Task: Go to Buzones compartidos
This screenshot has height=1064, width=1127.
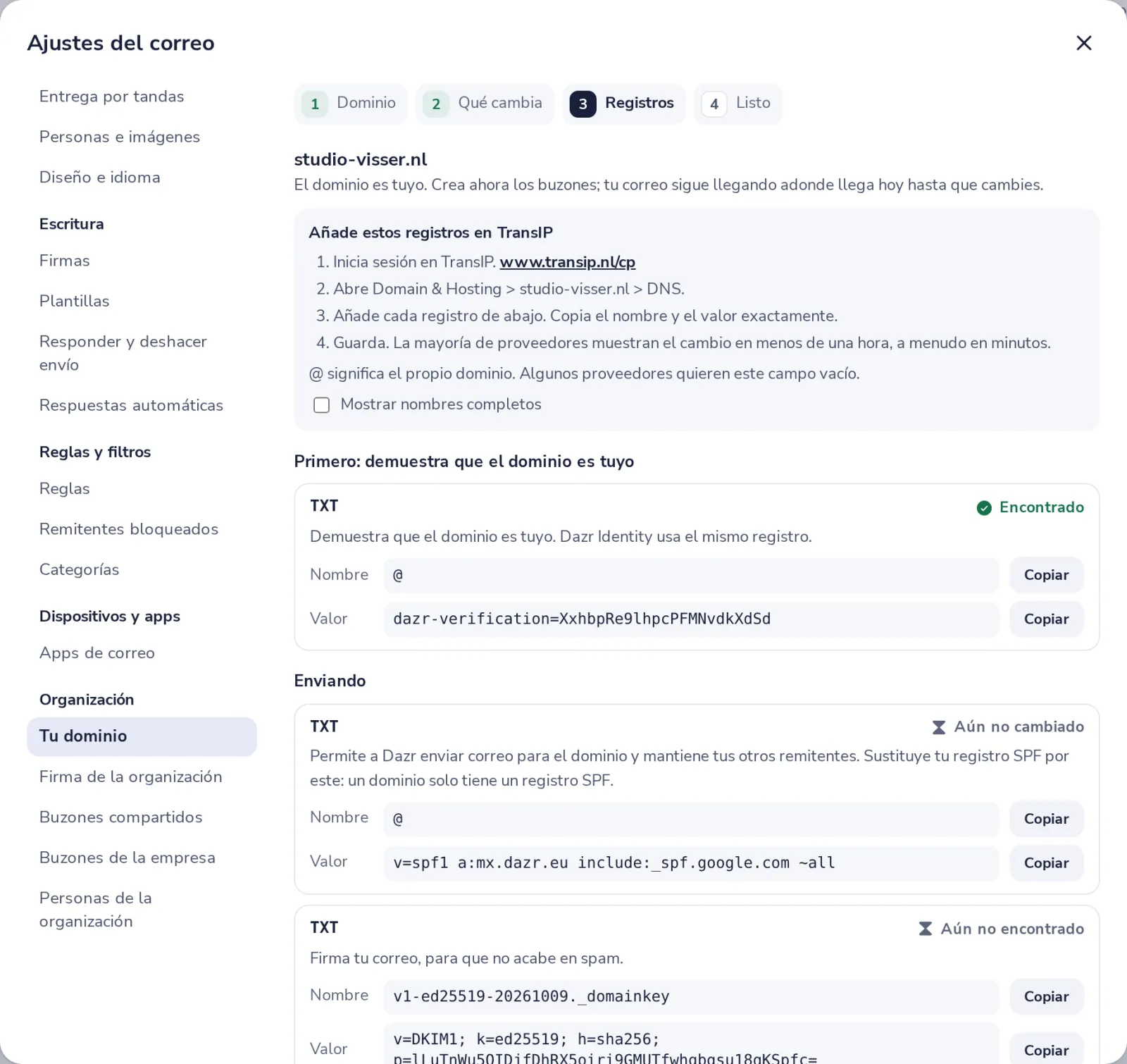Action: click(x=142, y=817)
